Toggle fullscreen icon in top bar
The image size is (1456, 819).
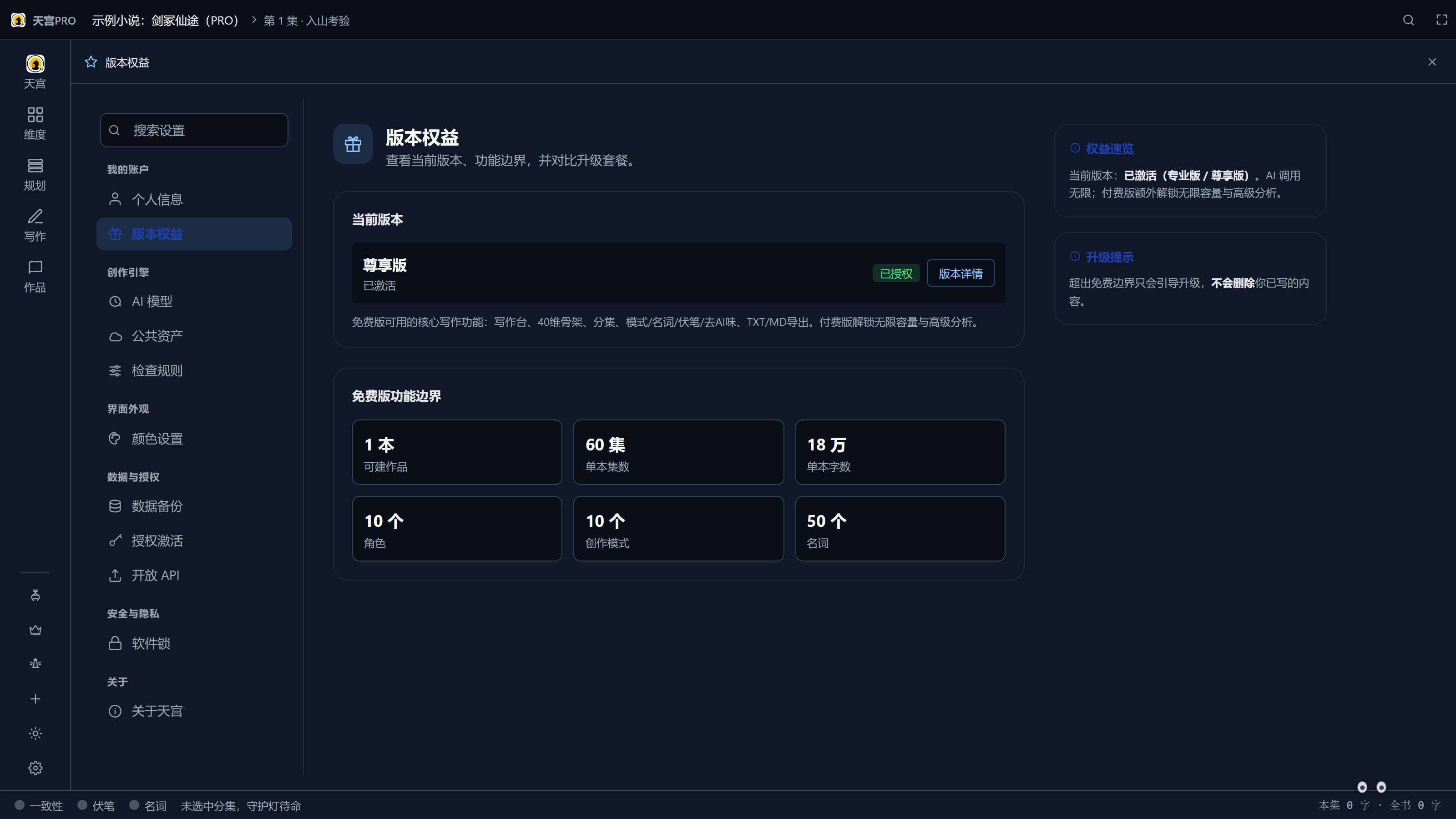(x=1441, y=20)
